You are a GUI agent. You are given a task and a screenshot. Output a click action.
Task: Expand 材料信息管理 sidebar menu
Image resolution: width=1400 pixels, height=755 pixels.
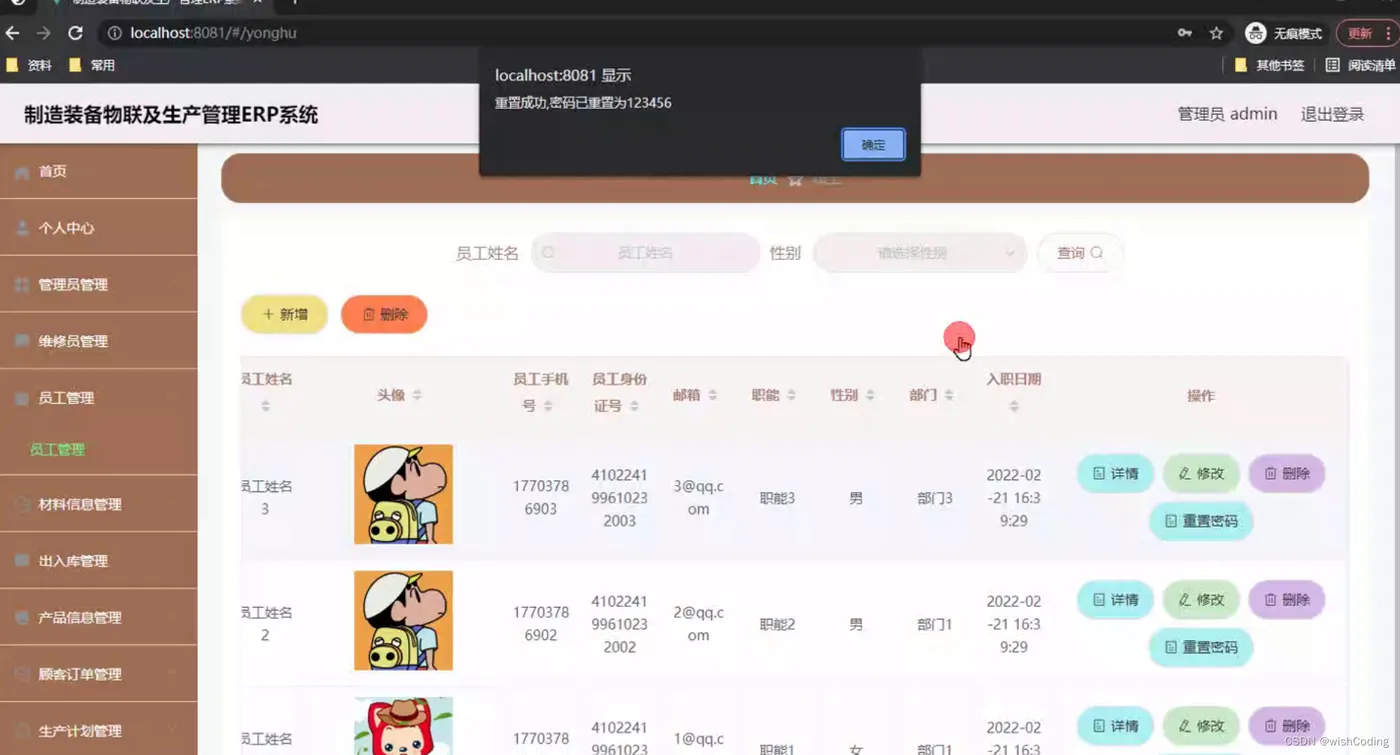pyautogui.click(x=98, y=504)
